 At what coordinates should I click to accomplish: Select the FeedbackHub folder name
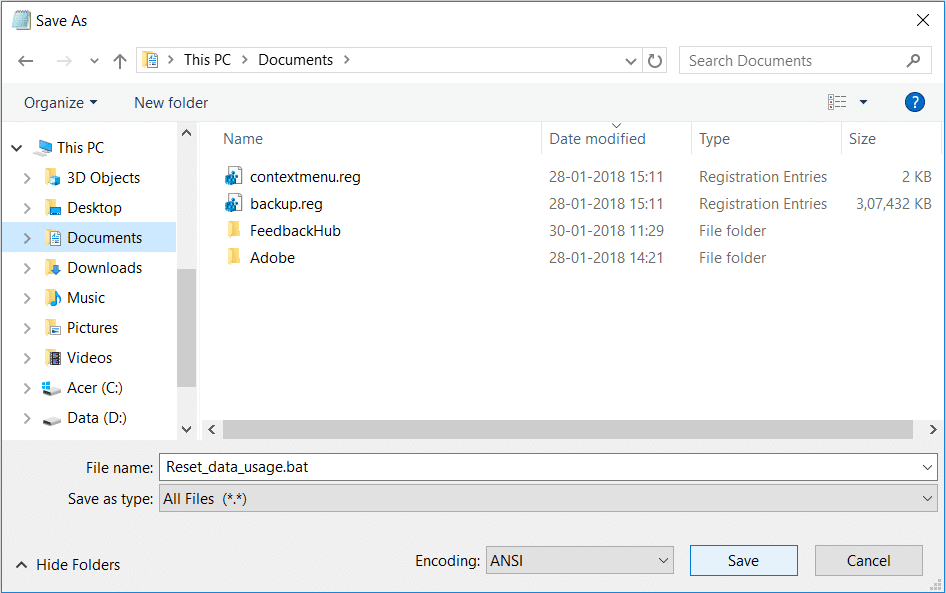[295, 231]
